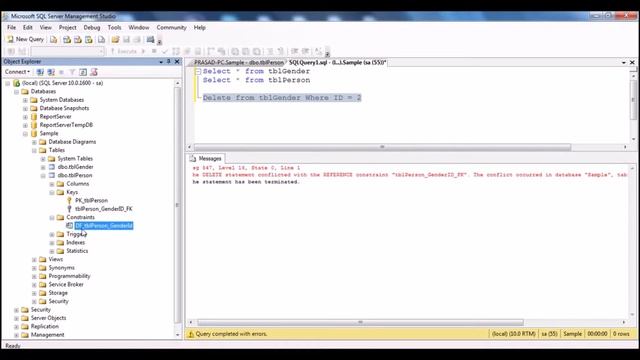The width and height of the screenshot is (640, 360).
Task: Click the 'Select * from tblPerson' query line
Action: pos(256,80)
